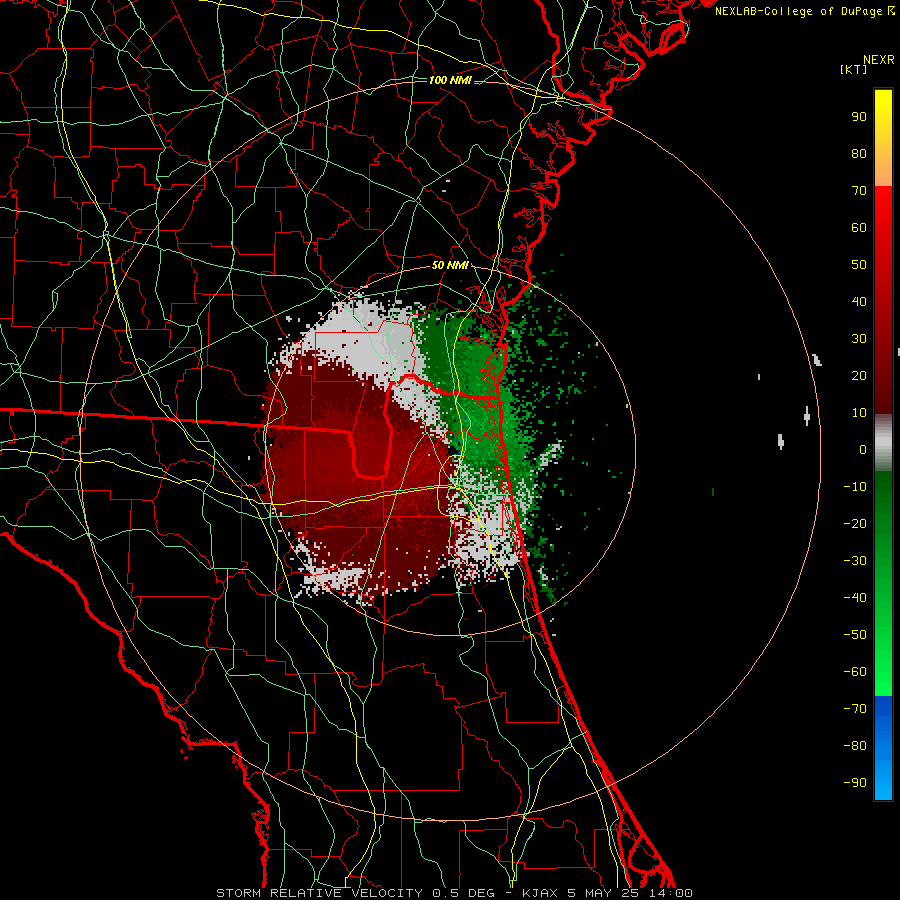The width and height of the screenshot is (900, 900).
Task: Click the -20 value on the velocity scale
Action: (855, 523)
